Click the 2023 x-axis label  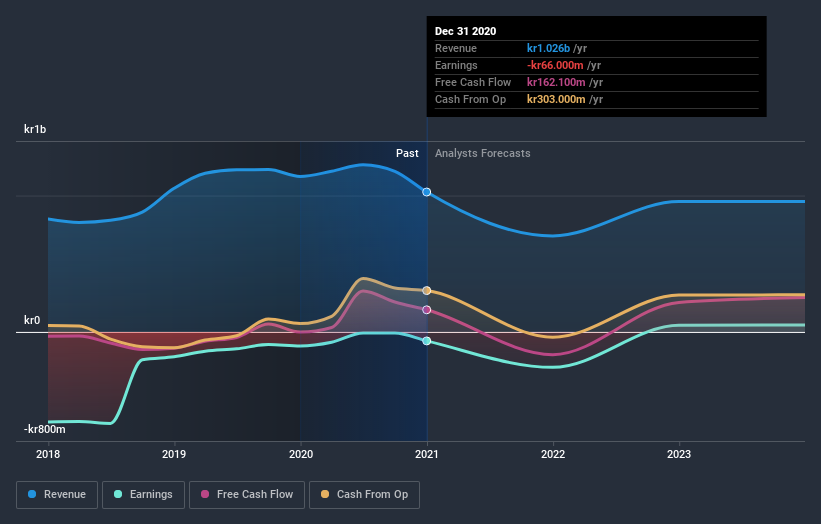click(679, 454)
